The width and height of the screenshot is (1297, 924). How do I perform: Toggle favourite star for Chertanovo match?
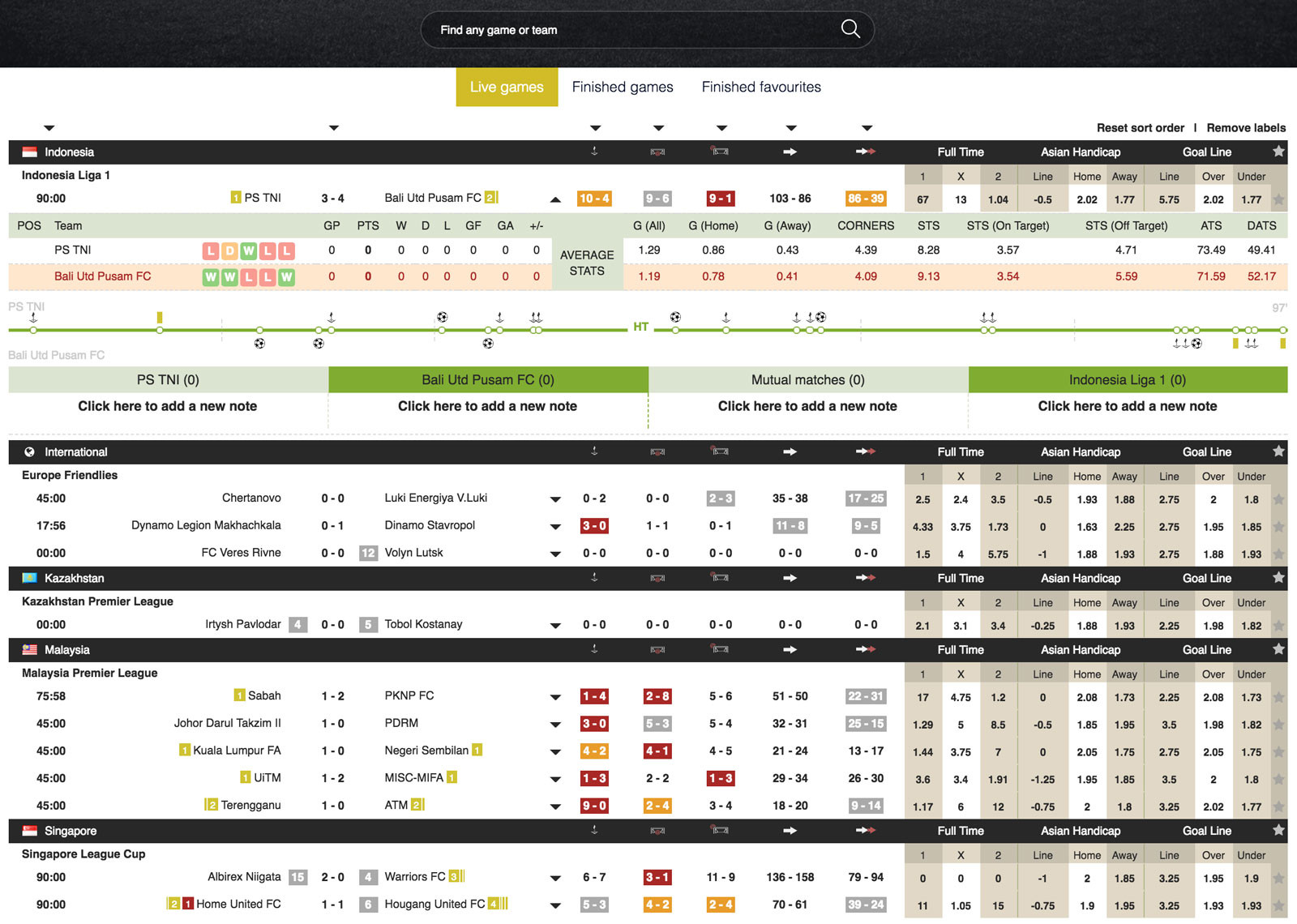click(1278, 499)
